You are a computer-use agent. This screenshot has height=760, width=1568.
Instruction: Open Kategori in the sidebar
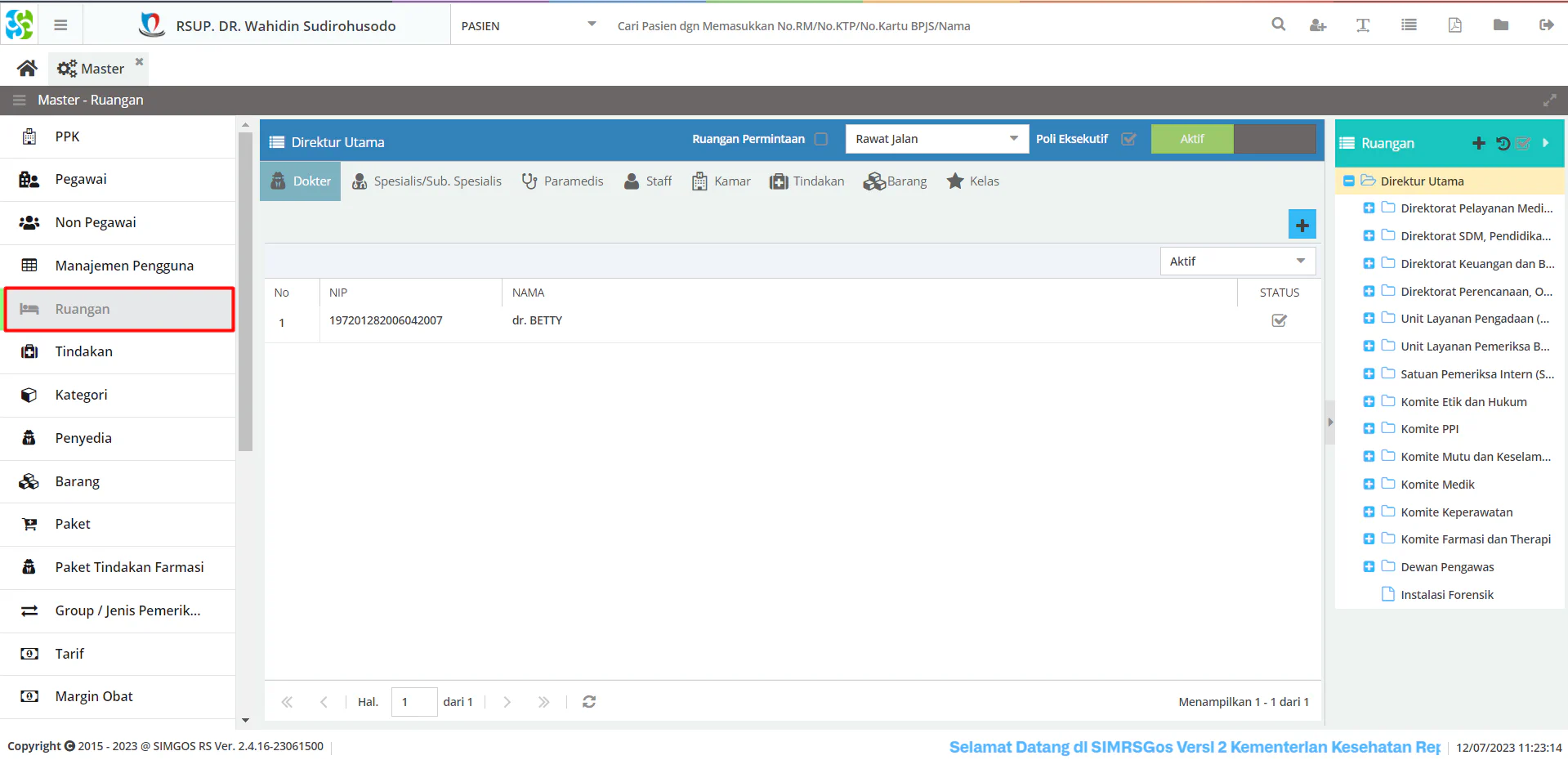[x=118, y=395]
